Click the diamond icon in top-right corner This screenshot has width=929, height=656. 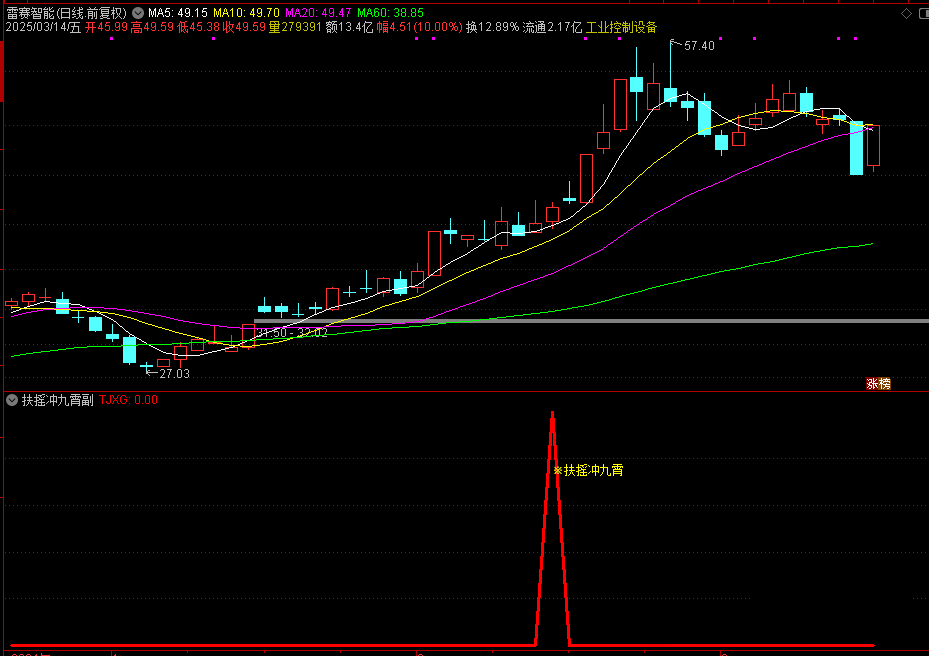920,12
